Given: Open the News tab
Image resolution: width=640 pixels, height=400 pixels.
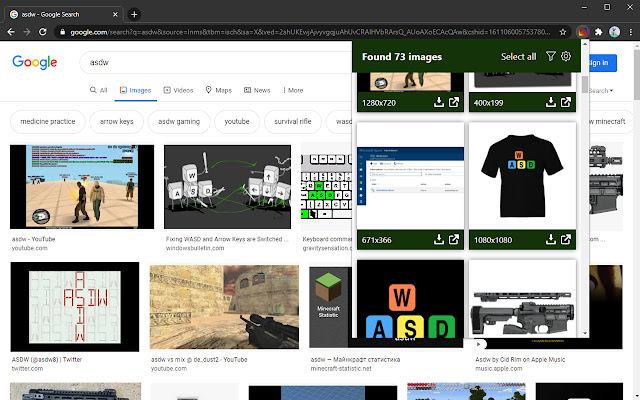Looking at the screenshot, I should (x=257, y=90).
